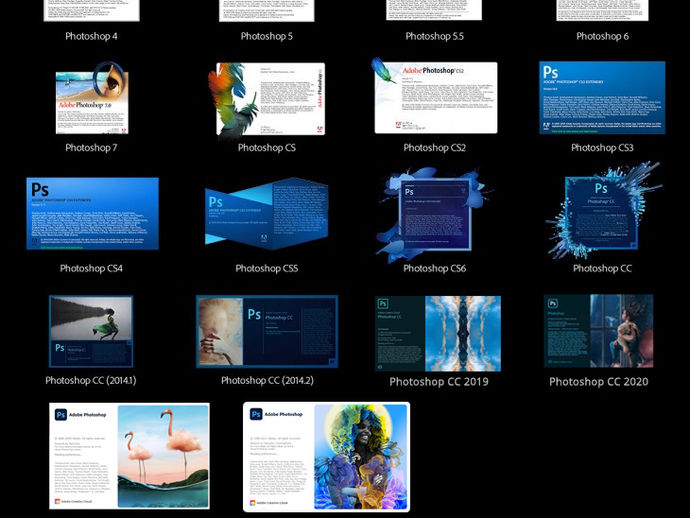Click the "Photoshop CS3" caption
Image resolution: width=690 pixels, height=518 pixels.
[602, 148]
